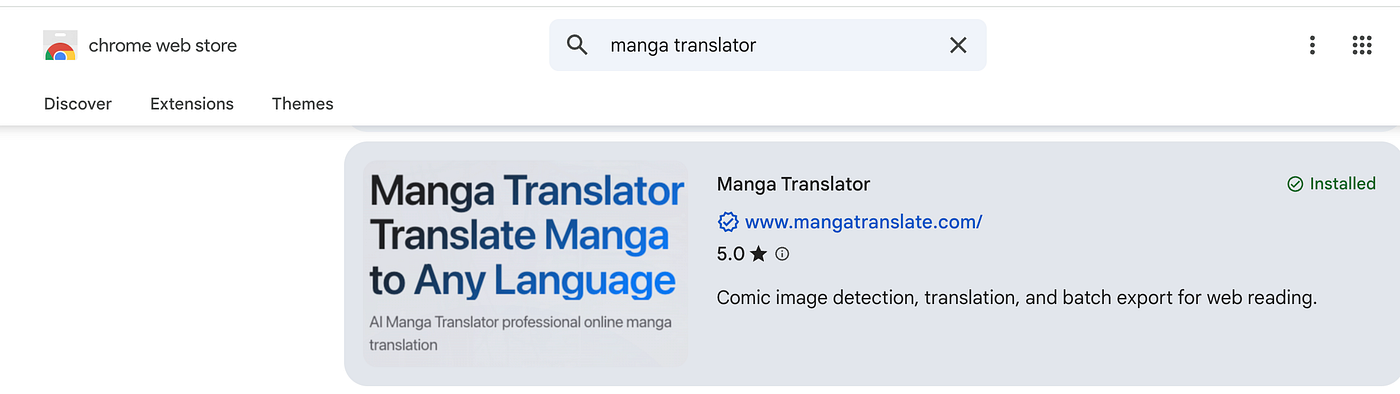The image size is (1400, 394).
Task: Open the three-dot more options menu
Action: (1312, 45)
